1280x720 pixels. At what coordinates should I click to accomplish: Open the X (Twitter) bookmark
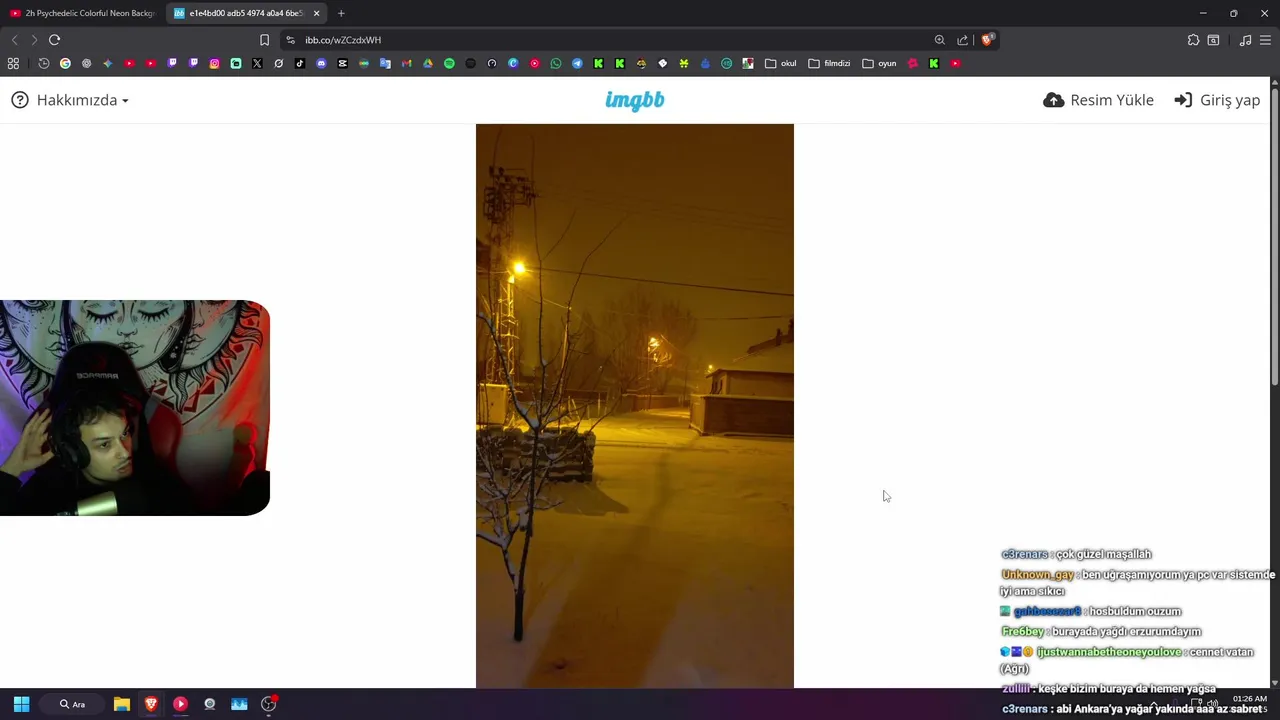click(257, 63)
